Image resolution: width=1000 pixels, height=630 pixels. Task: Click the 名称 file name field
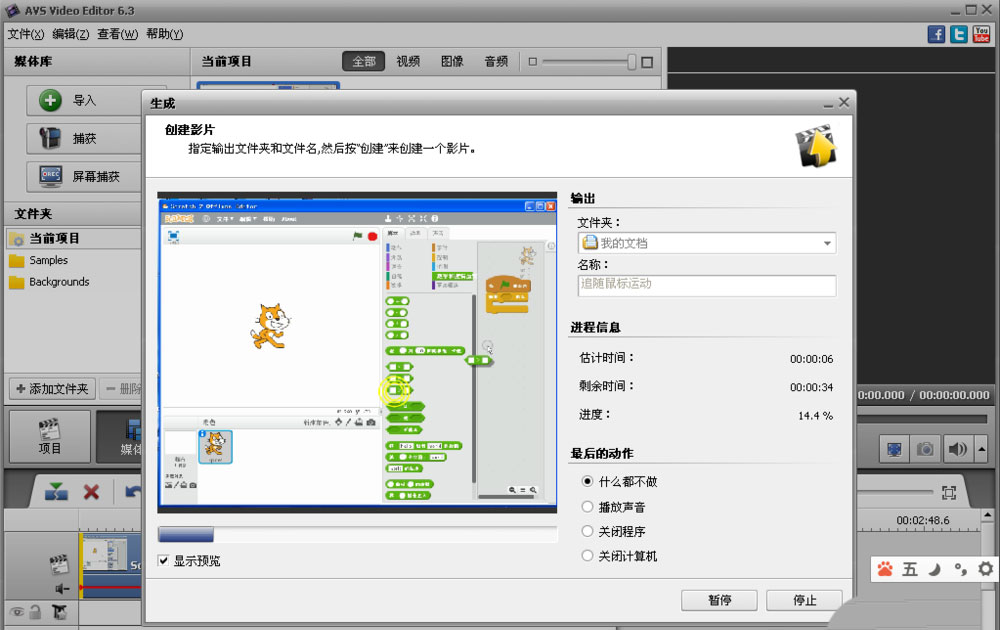[x=707, y=284]
